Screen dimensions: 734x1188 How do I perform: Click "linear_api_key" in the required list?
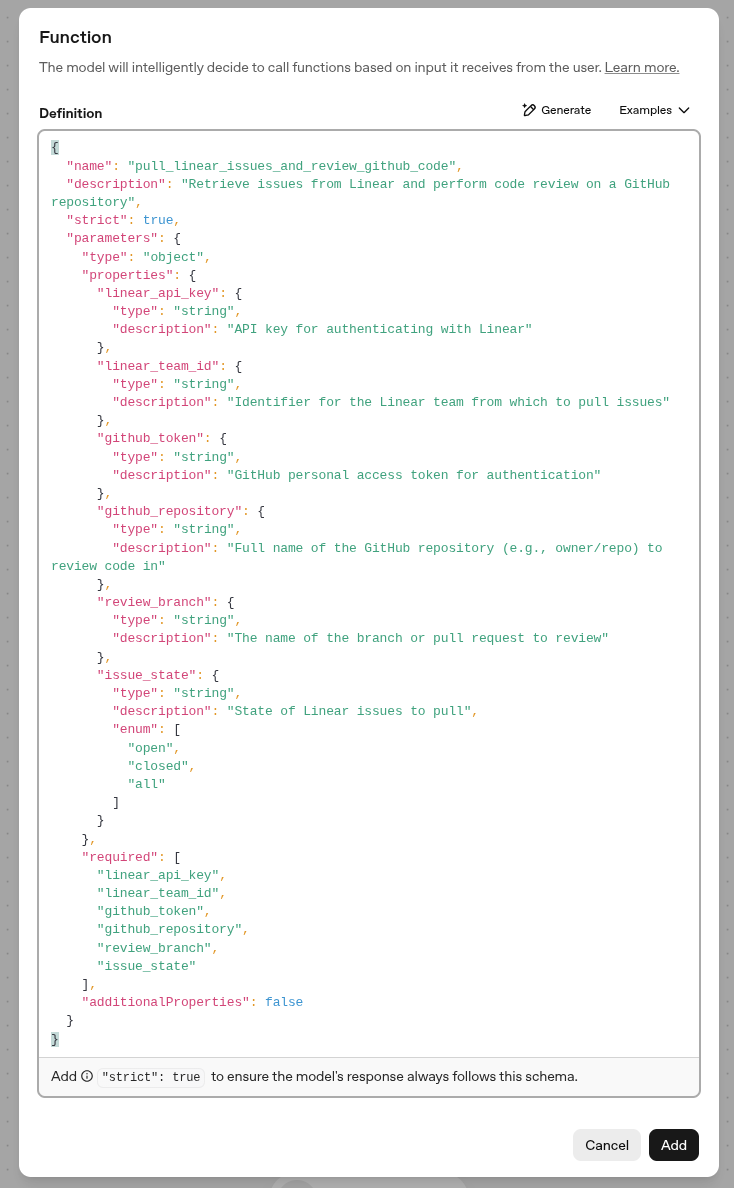(158, 875)
